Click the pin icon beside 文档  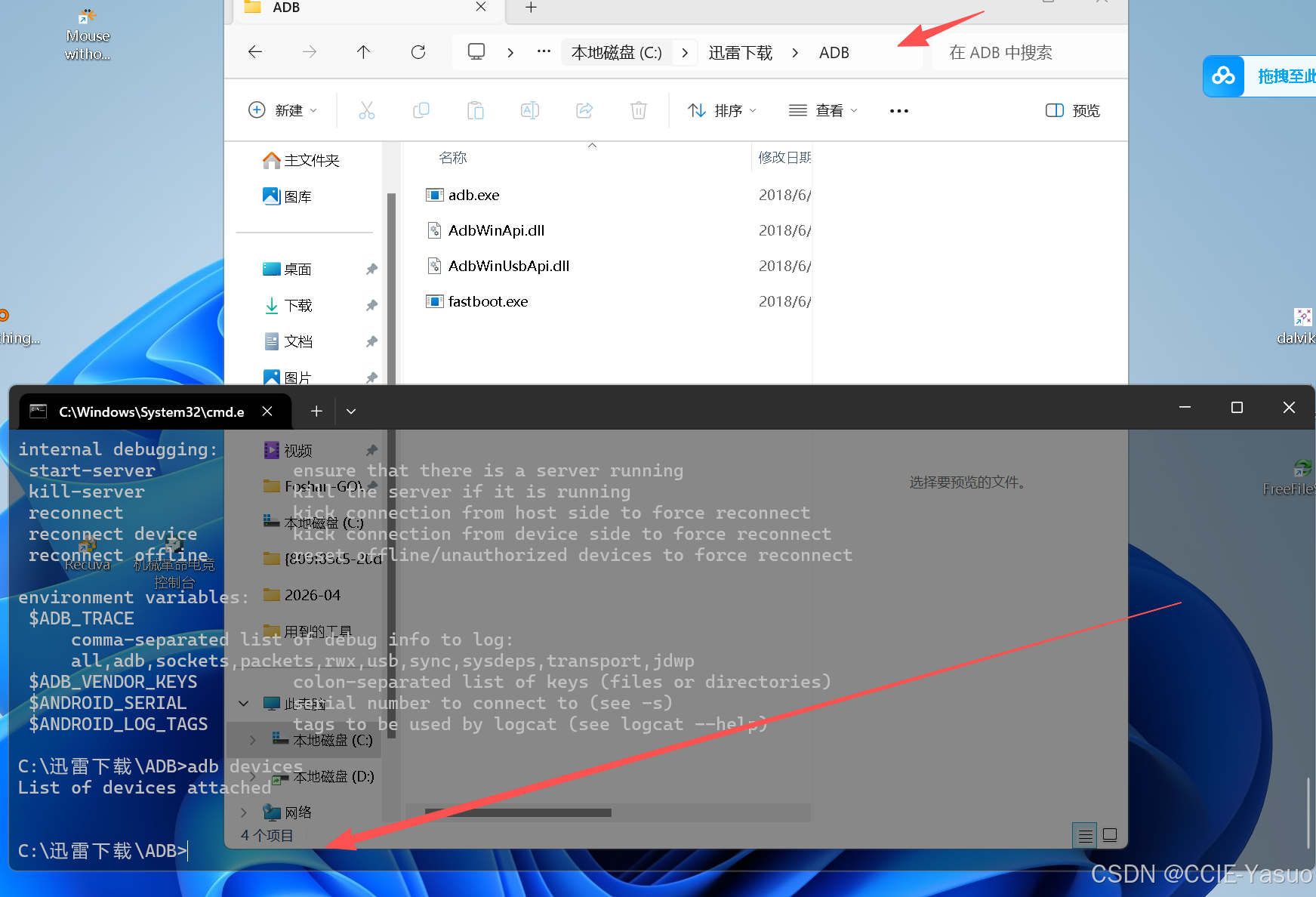[x=371, y=341]
